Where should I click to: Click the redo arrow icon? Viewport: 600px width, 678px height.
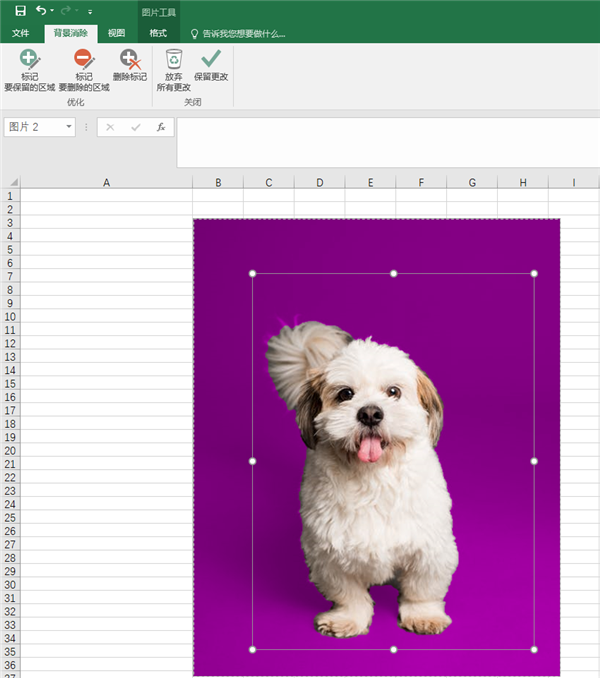pos(66,10)
